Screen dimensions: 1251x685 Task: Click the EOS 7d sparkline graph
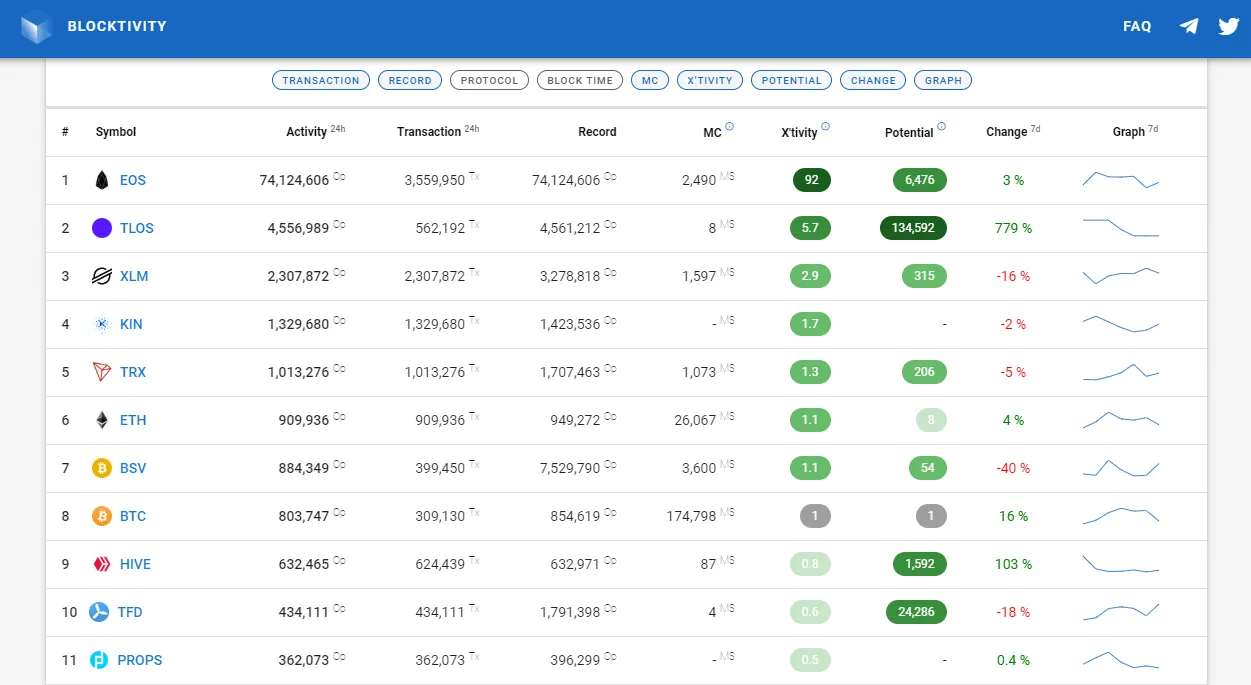1121,180
